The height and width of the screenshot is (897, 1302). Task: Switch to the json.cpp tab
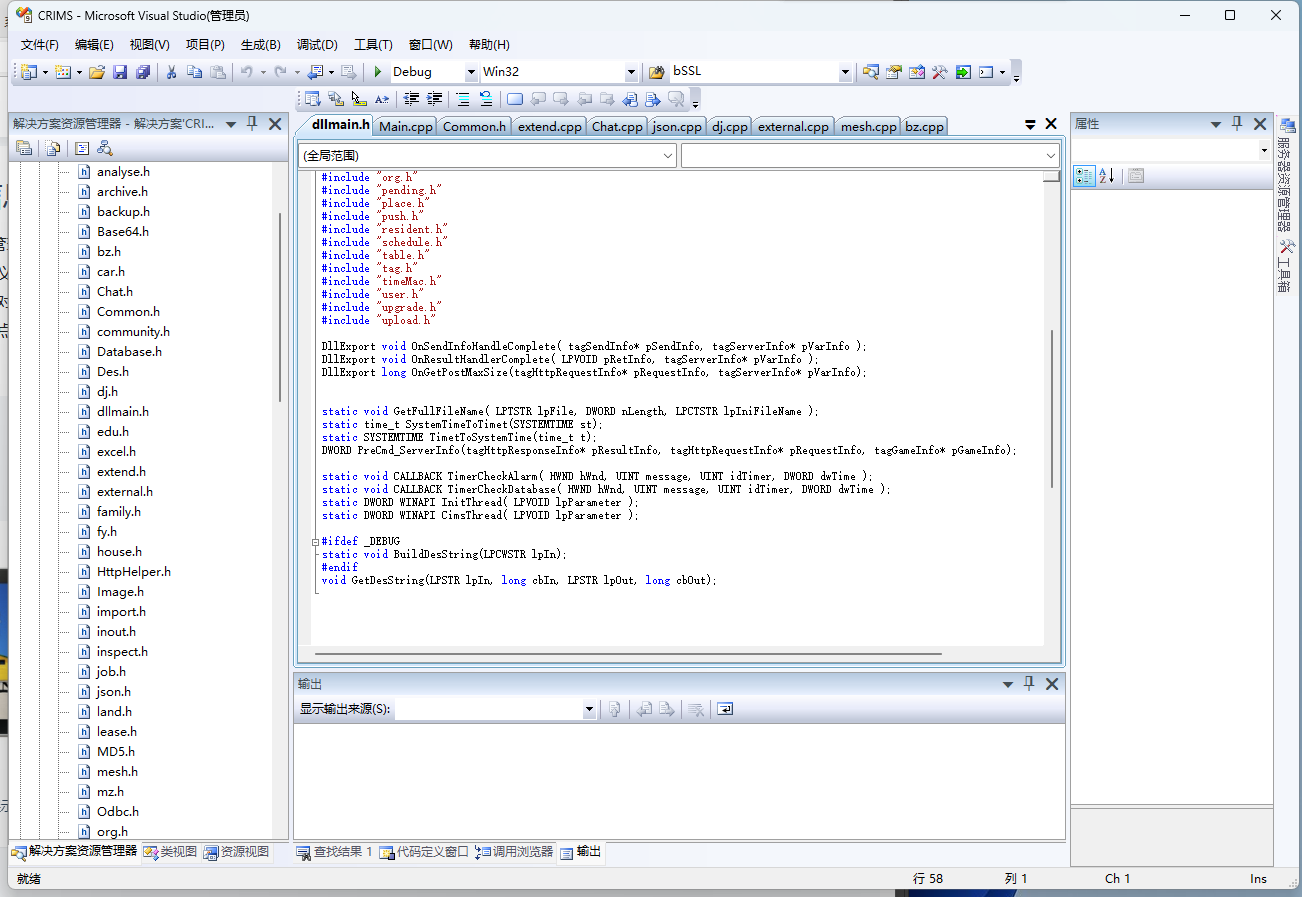pyautogui.click(x=677, y=126)
